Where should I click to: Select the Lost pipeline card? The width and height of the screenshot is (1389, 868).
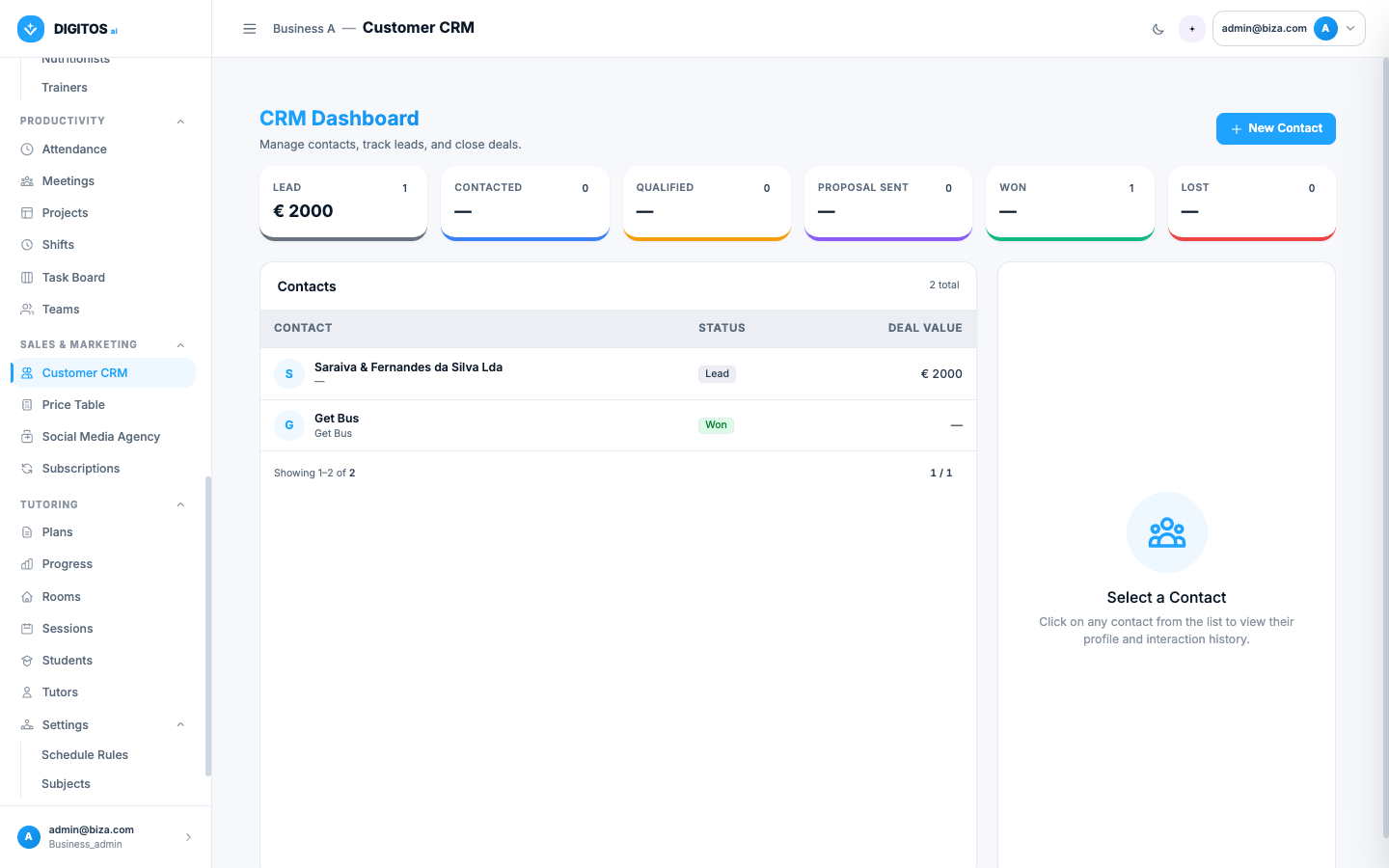click(1252, 203)
